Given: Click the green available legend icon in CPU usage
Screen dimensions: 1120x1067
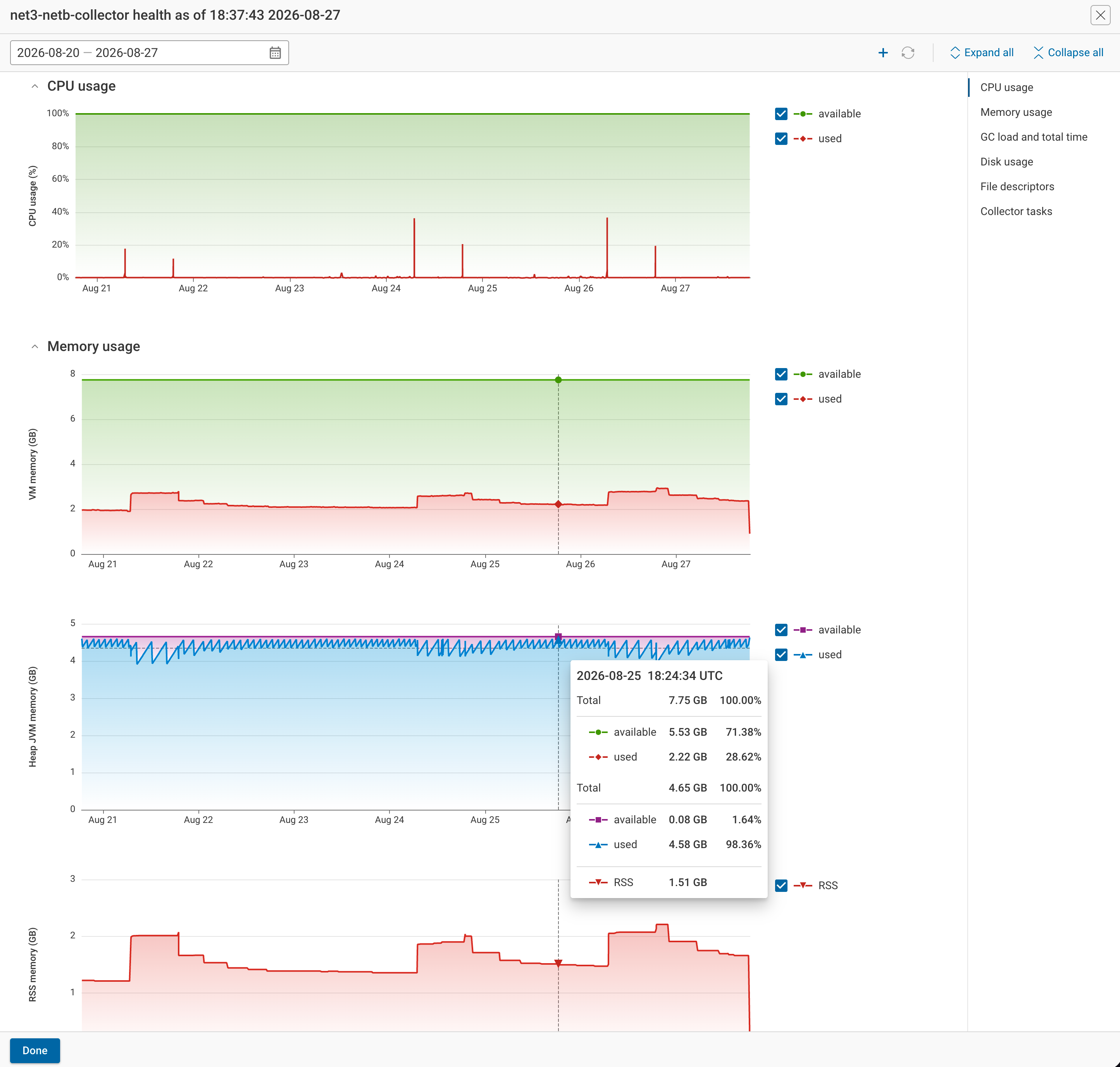Looking at the screenshot, I should (x=803, y=114).
